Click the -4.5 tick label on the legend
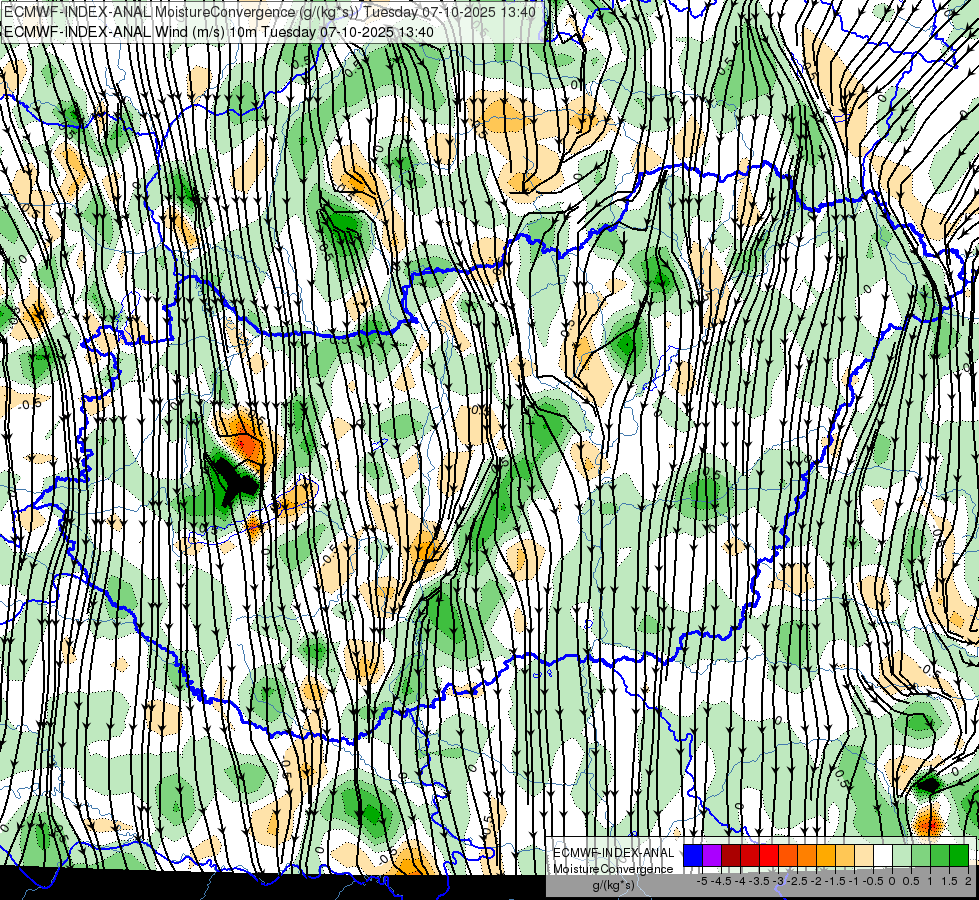The height and width of the screenshot is (900, 979). tap(721, 881)
